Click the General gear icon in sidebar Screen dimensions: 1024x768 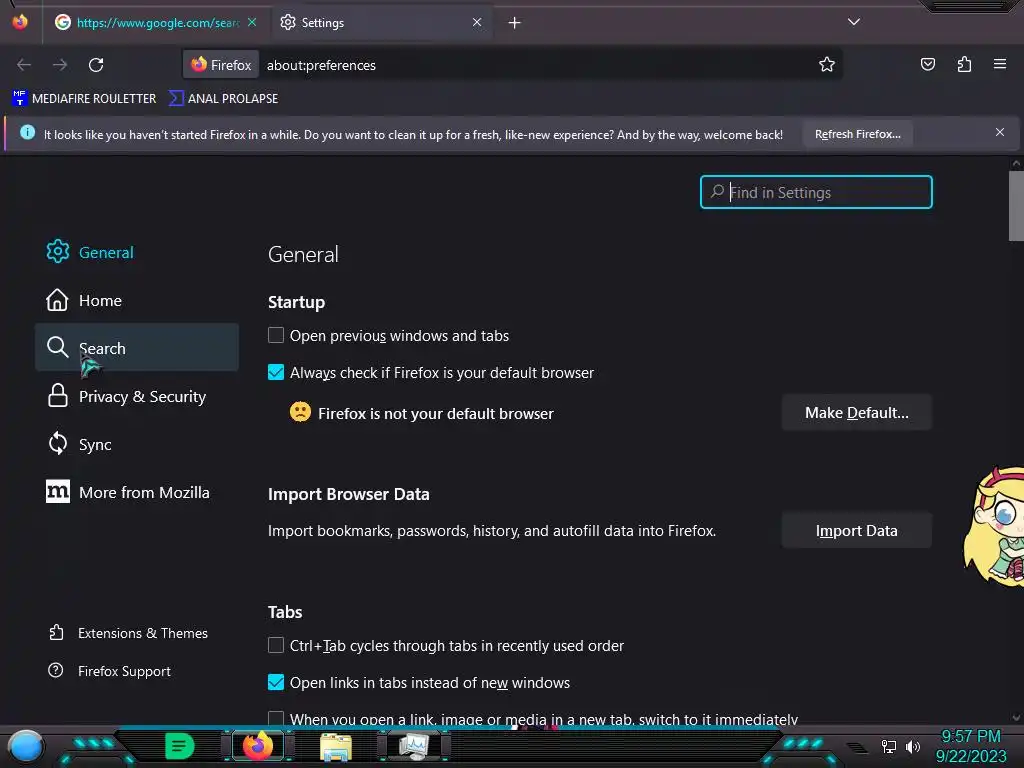coord(57,251)
